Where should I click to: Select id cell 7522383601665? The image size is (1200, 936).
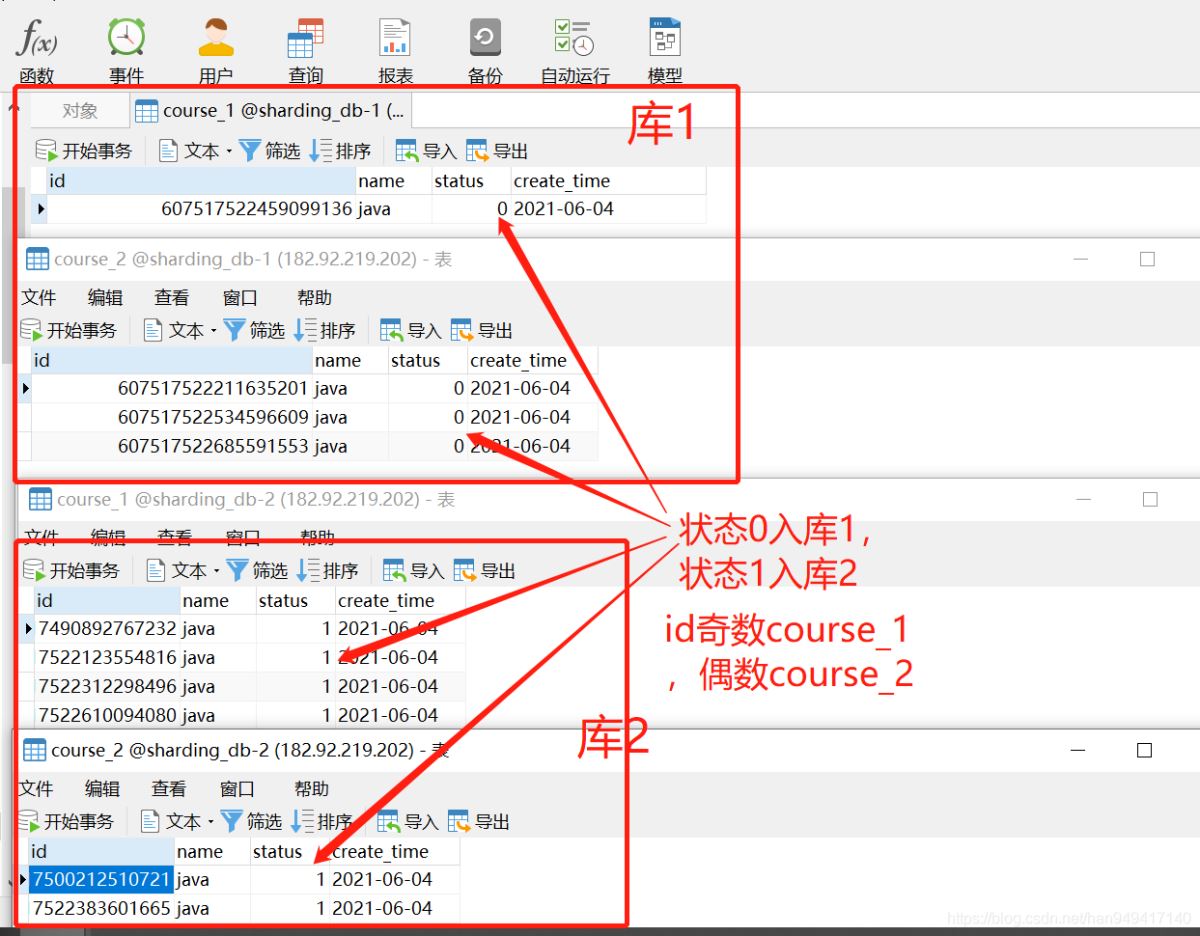[x=101, y=909]
